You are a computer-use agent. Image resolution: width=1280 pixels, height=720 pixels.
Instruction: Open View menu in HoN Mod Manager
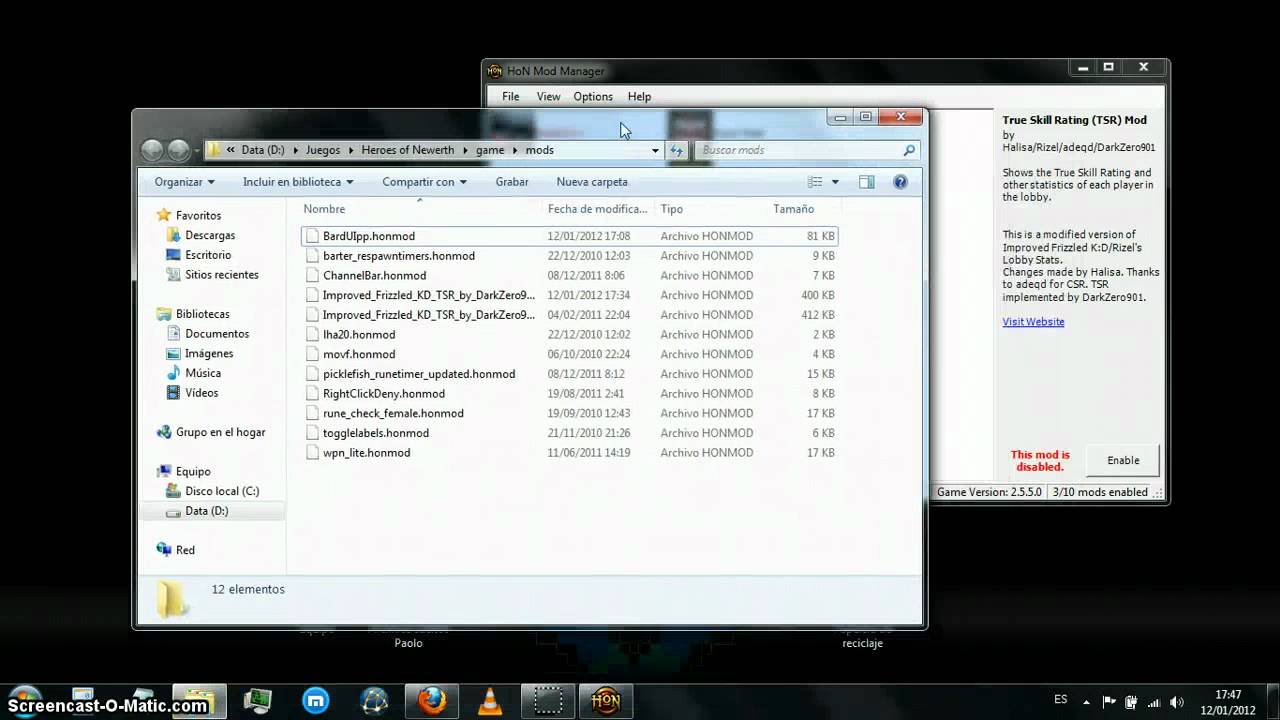[x=548, y=97]
